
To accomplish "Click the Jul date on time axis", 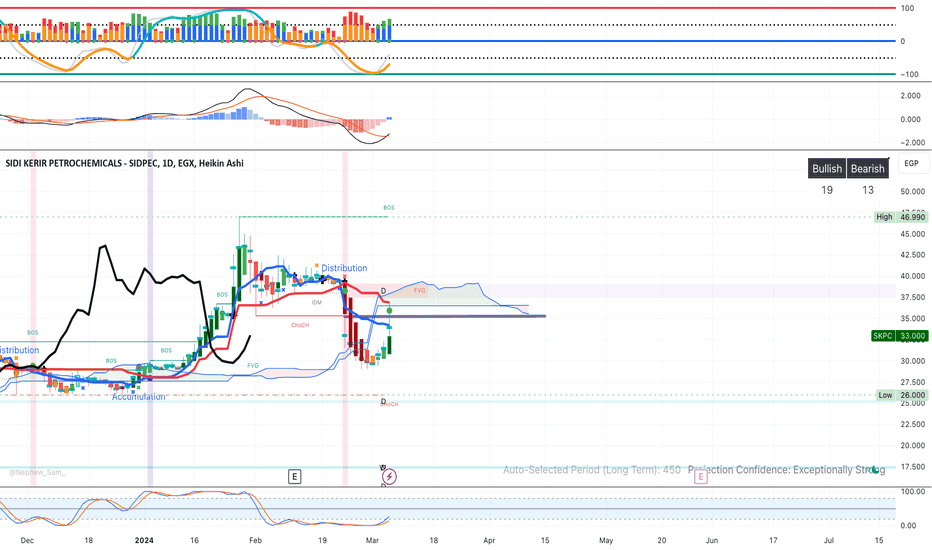I will click(829, 540).
